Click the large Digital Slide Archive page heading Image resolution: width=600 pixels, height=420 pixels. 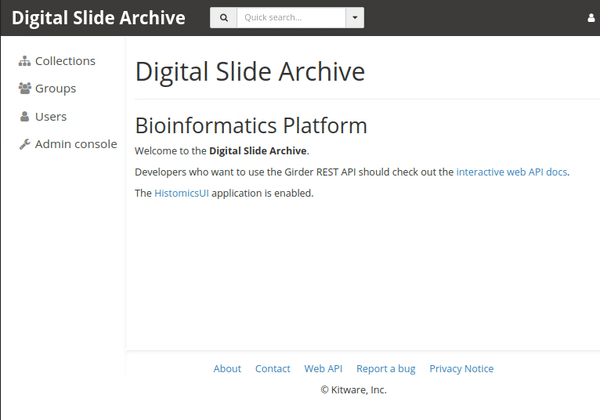250,72
